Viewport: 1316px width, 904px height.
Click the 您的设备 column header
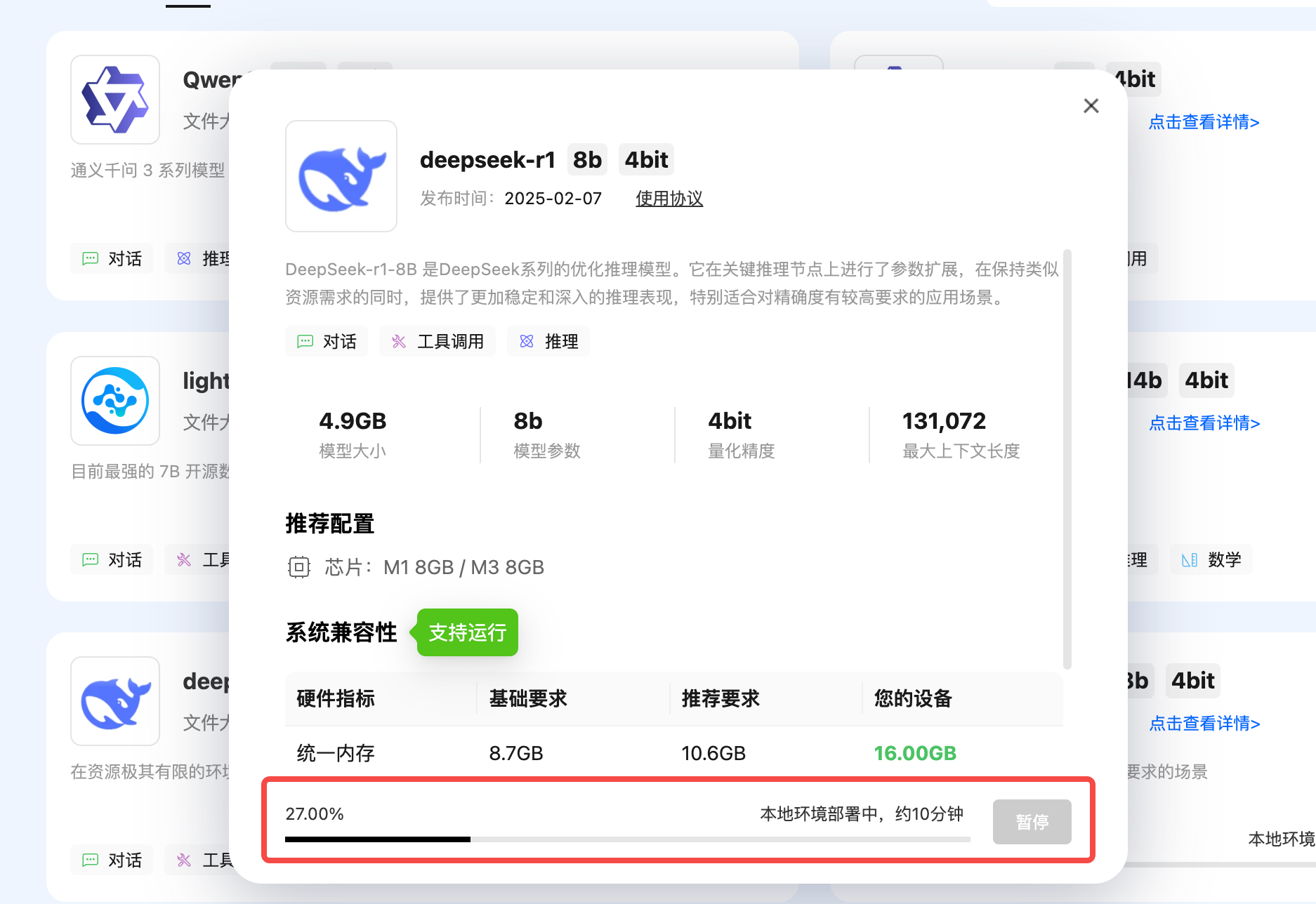tap(913, 698)
